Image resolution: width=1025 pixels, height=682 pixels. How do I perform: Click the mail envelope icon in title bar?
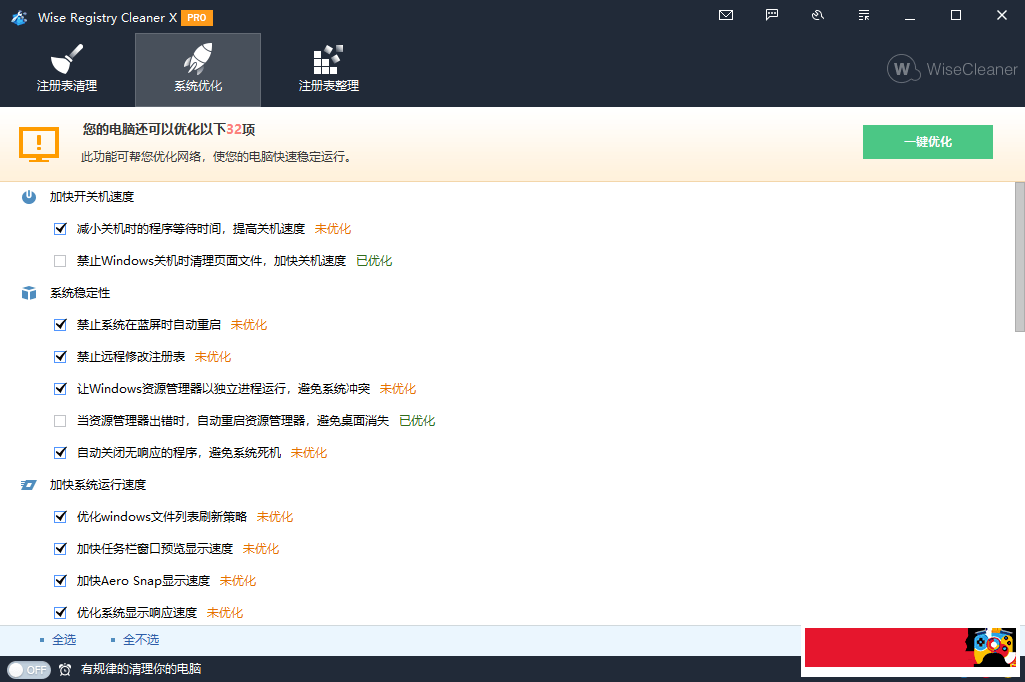click(726, 15)
